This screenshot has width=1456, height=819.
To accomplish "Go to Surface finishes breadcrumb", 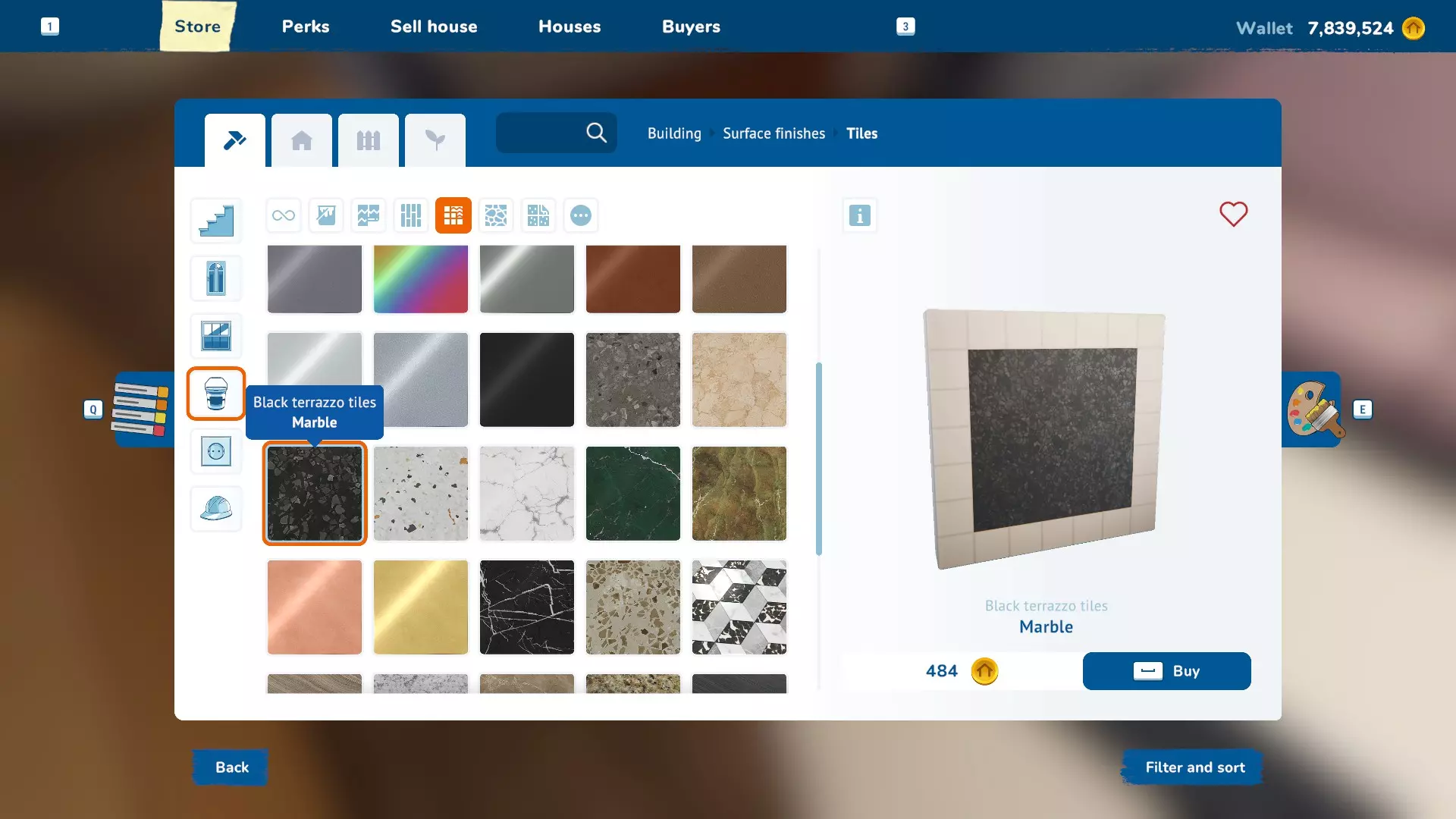I will click(x=773, y=133).
